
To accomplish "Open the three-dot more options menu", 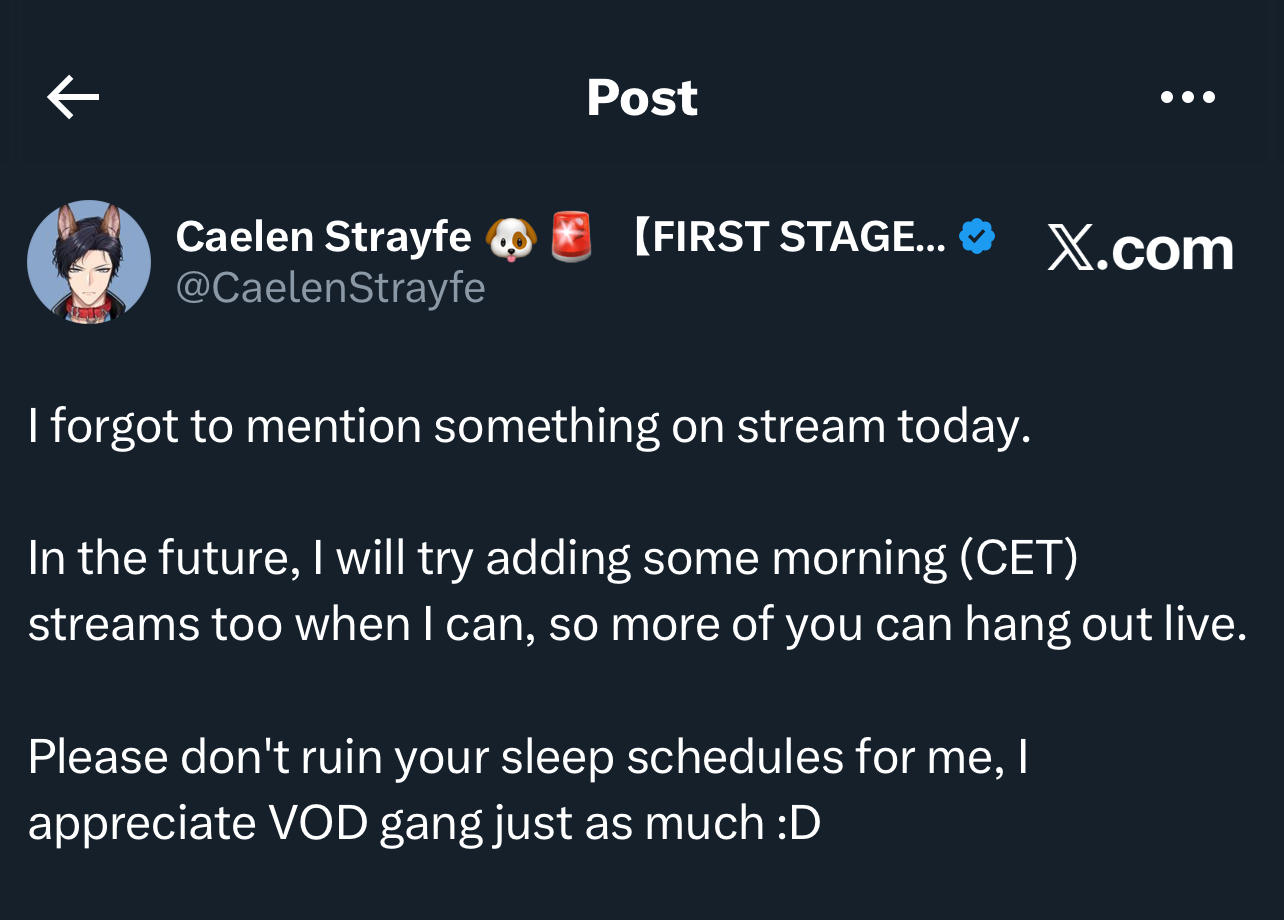I will 1188,98.
